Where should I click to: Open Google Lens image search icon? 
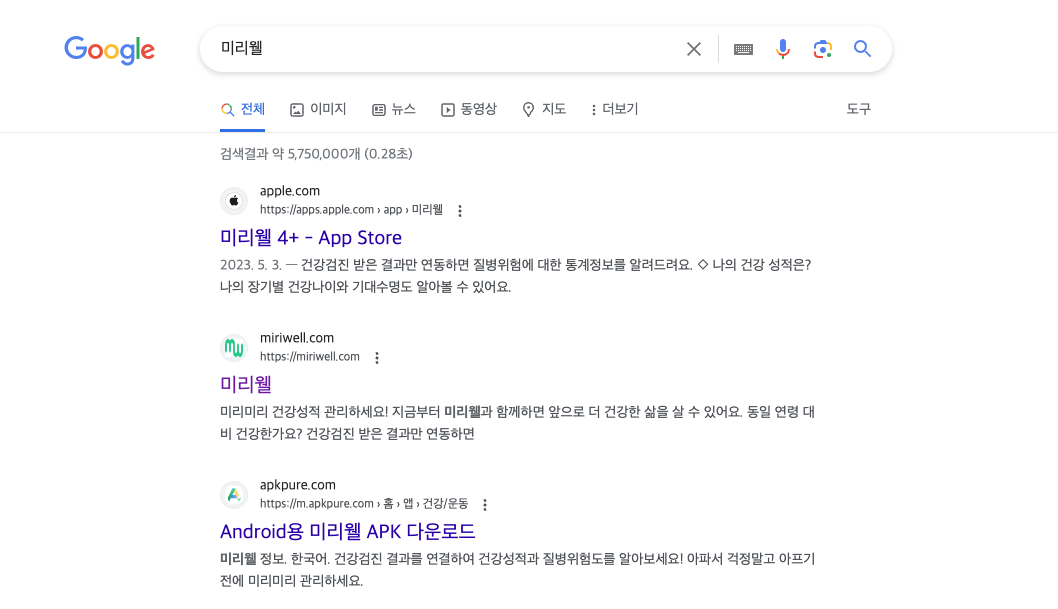pyautogui.click(x=823, y=49)
